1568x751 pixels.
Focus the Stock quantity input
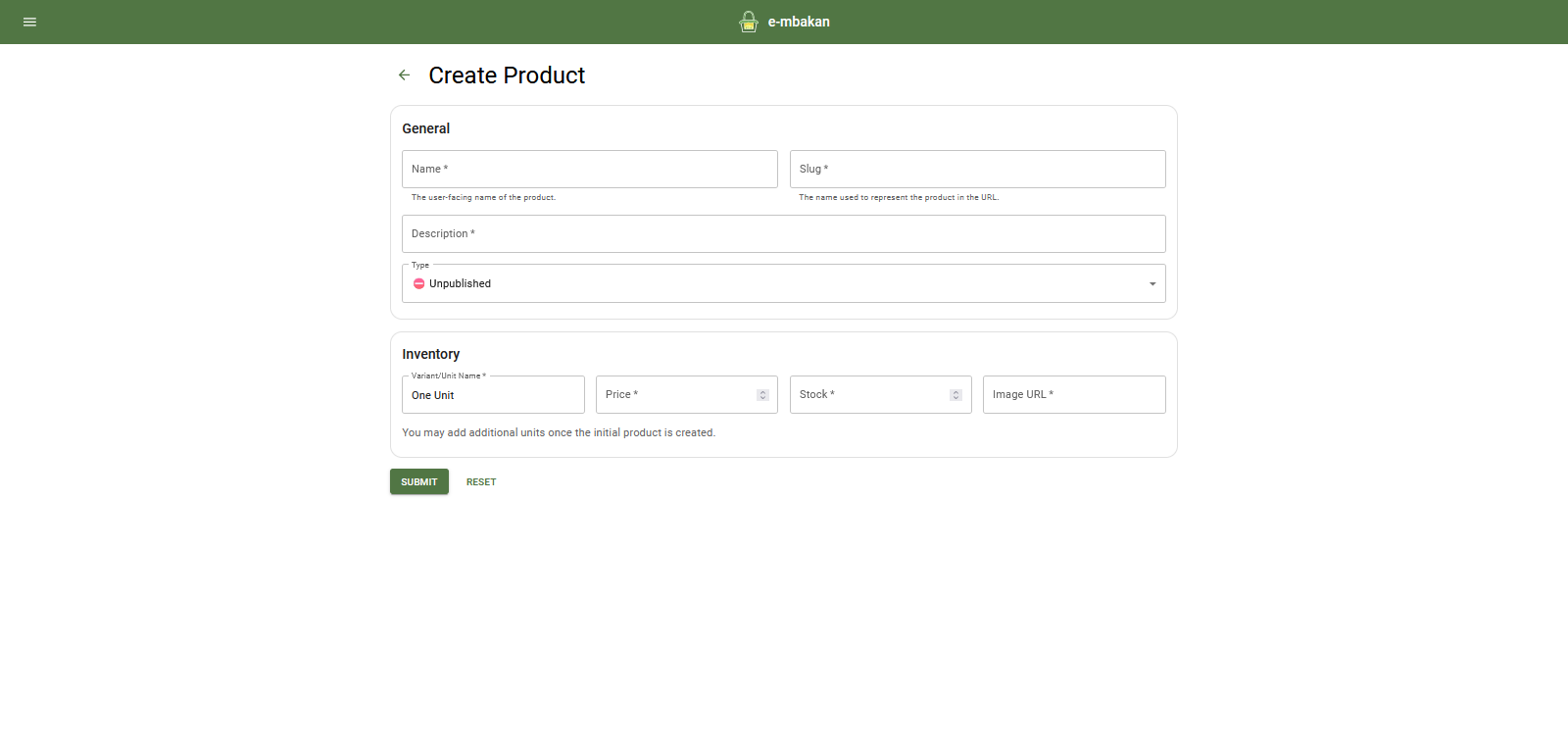coord(870,395)
